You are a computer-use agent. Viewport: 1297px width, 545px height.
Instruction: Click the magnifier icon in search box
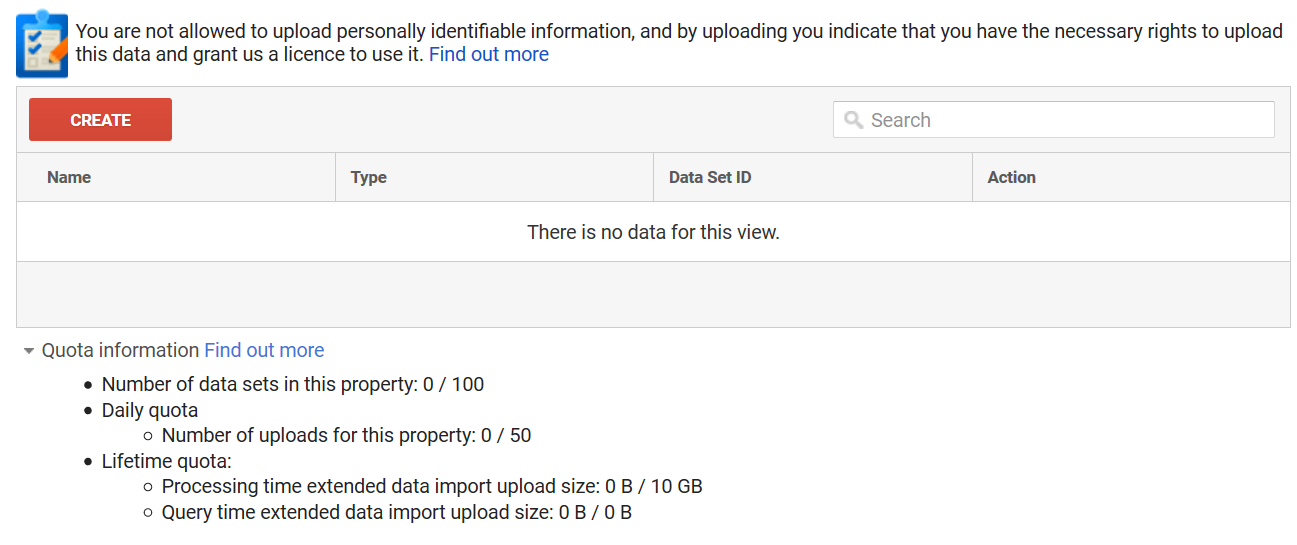pyautogui.click(x=853, y=120)
